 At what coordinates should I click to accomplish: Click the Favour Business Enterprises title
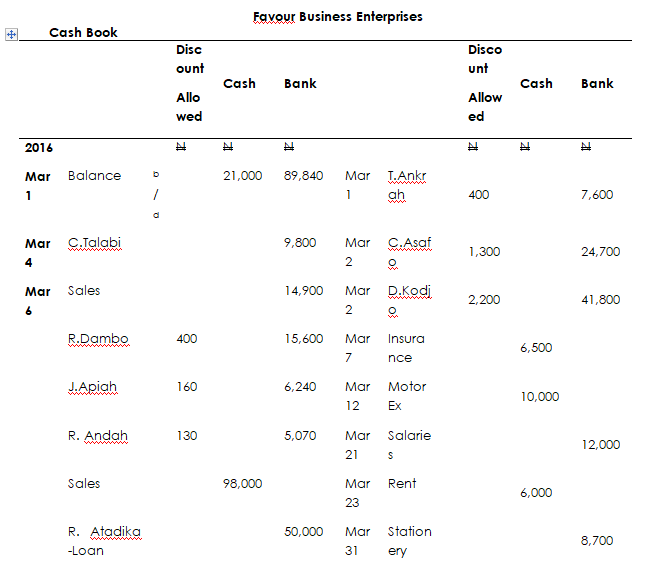coord(338,16)
